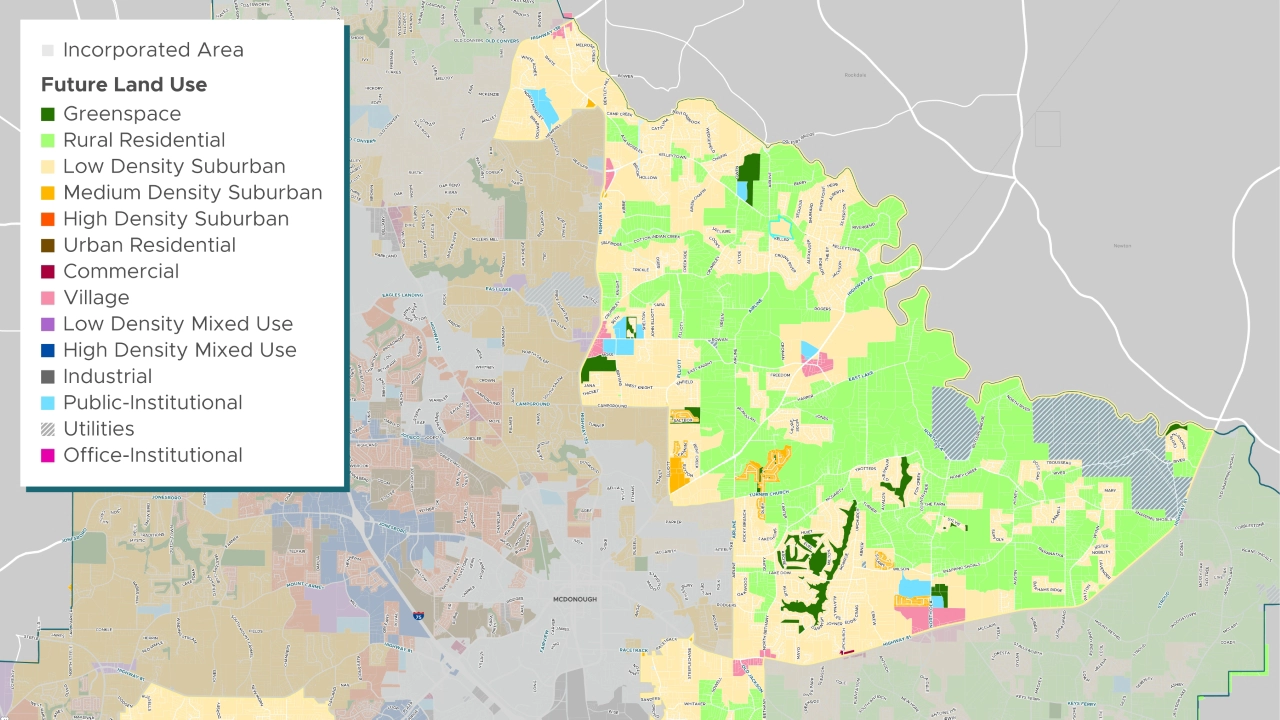1280x720 pixels.
Task: Select the High Density Suburban orange swatch
Action: 48,219
